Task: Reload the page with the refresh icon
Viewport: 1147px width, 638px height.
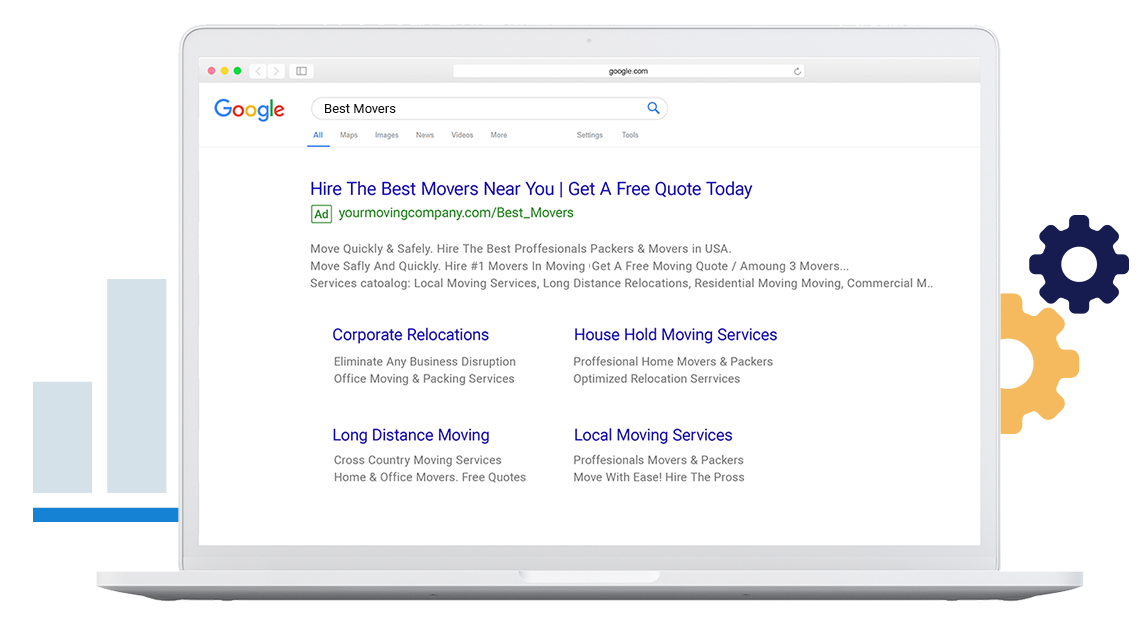Action: pyautogui.click(x=797, y=71)
